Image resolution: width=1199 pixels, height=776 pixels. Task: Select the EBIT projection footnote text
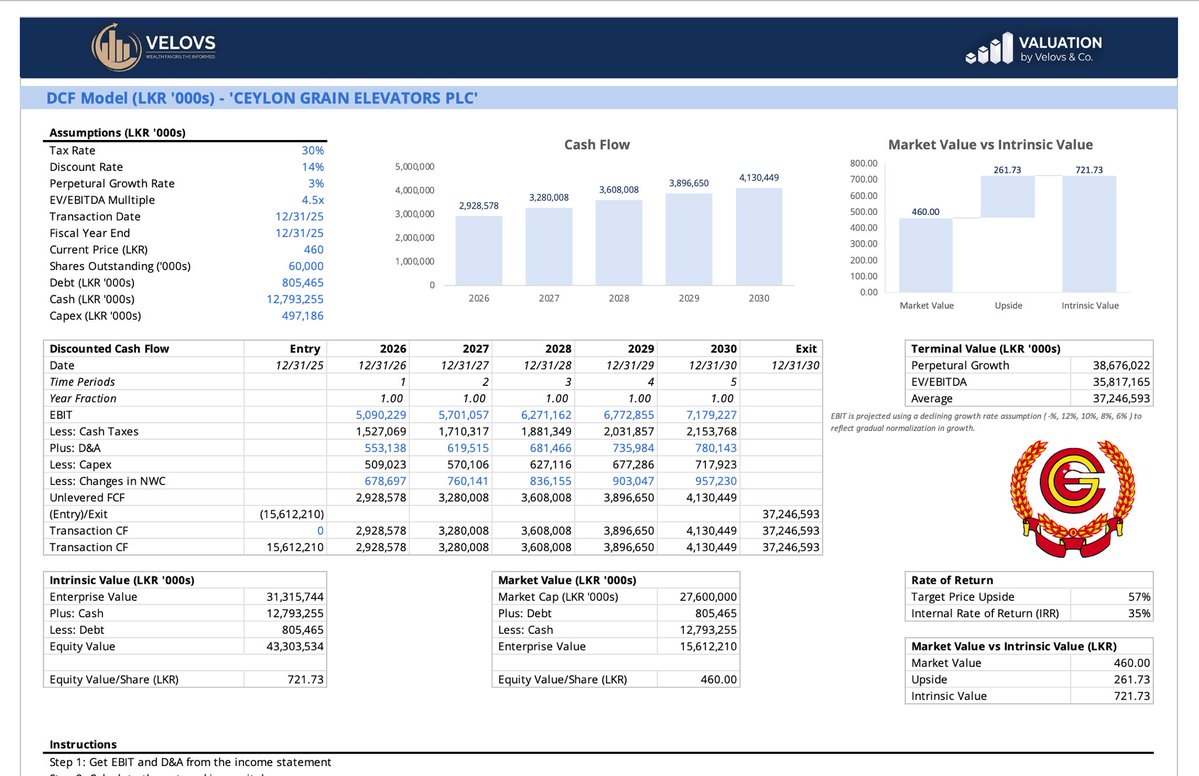[986, 422]
